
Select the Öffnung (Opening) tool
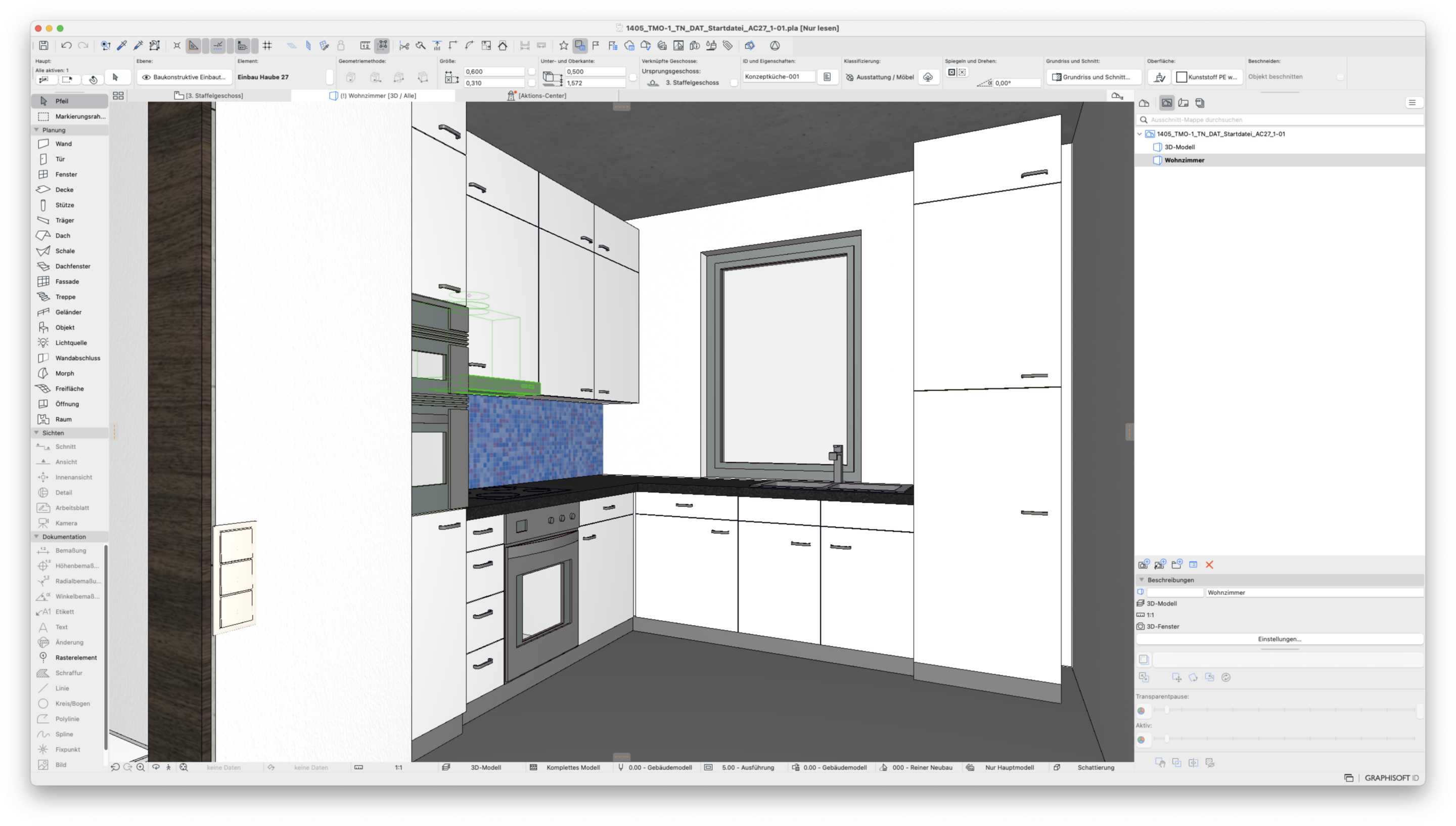pyautogui.click(x=67, y=403)
